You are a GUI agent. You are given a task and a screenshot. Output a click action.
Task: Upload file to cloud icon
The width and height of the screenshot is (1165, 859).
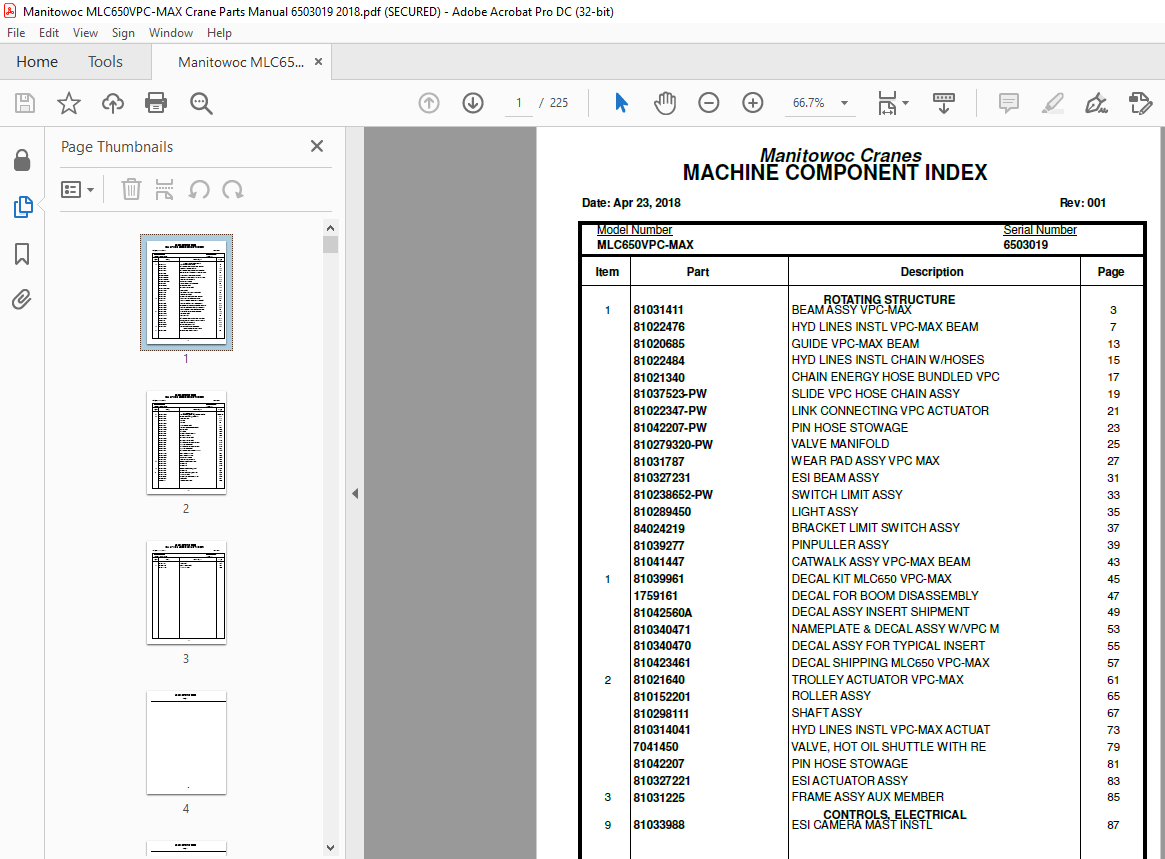click(x=113, y=103)
